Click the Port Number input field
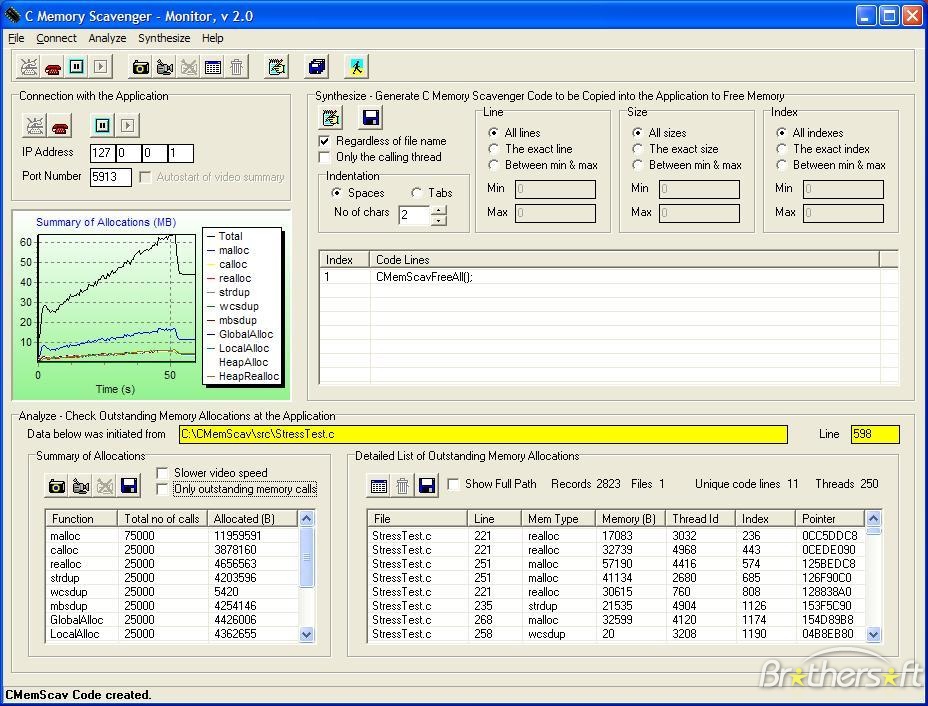928x706 pixels. coord(111,177)
